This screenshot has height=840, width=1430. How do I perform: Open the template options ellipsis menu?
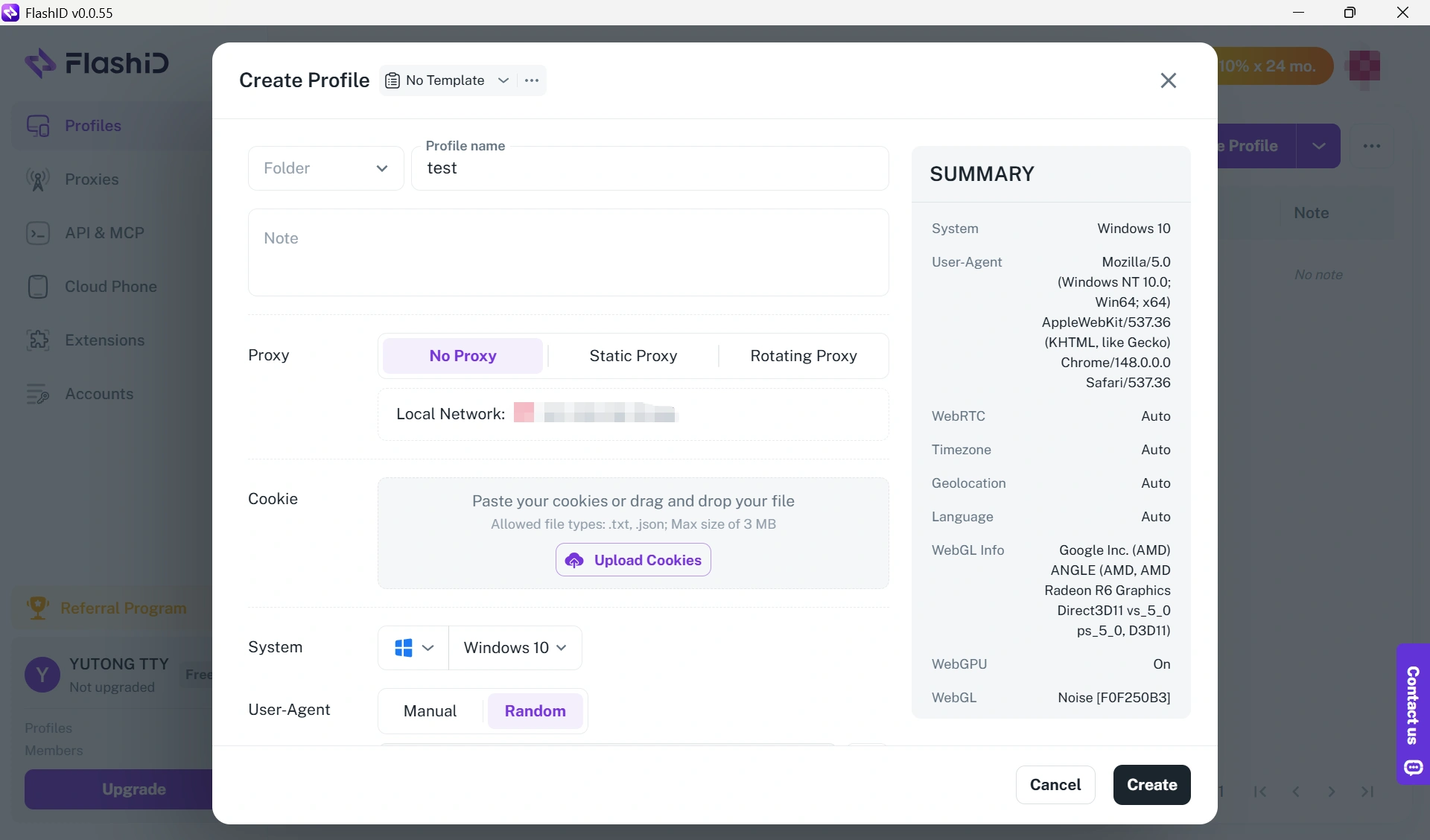click(531, 80)
